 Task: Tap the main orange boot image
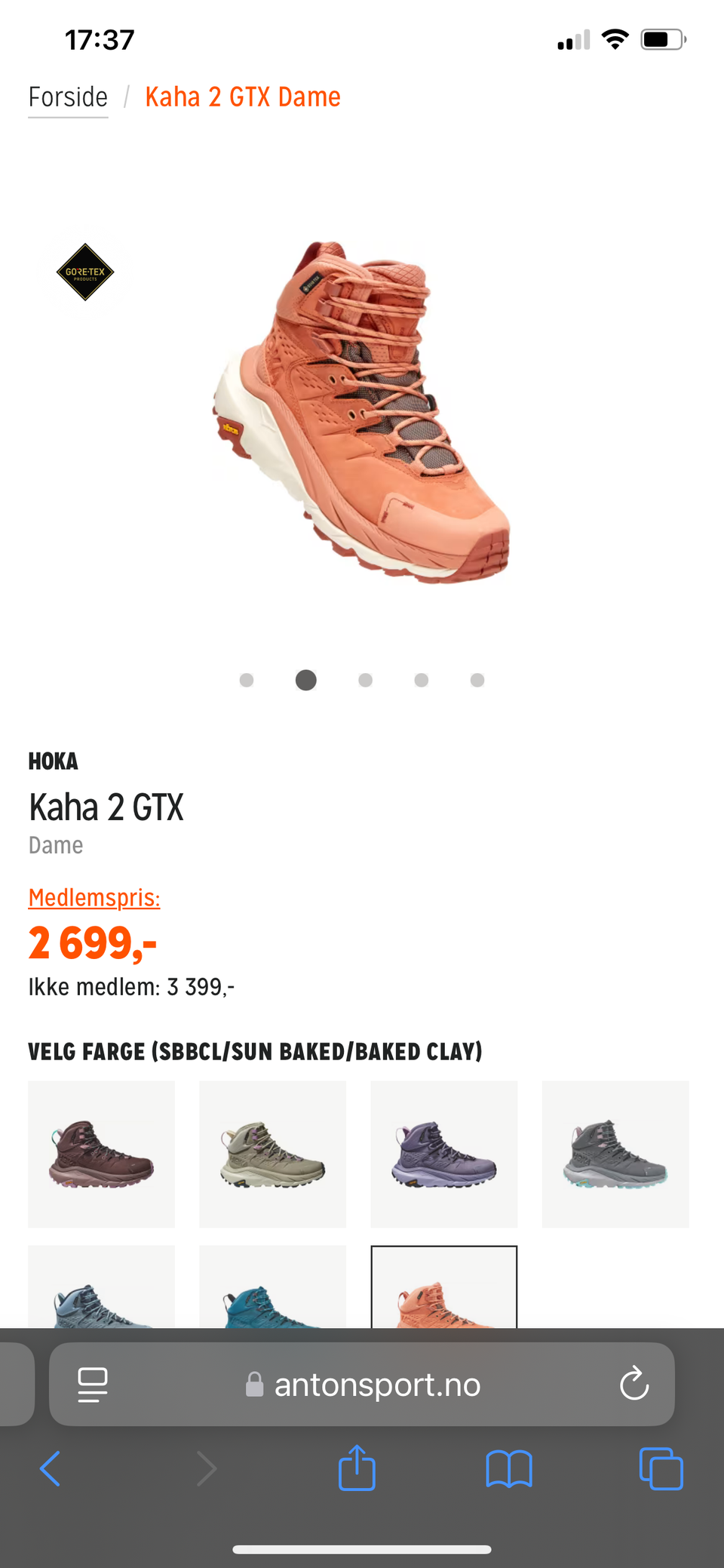(x=362, y=411)
